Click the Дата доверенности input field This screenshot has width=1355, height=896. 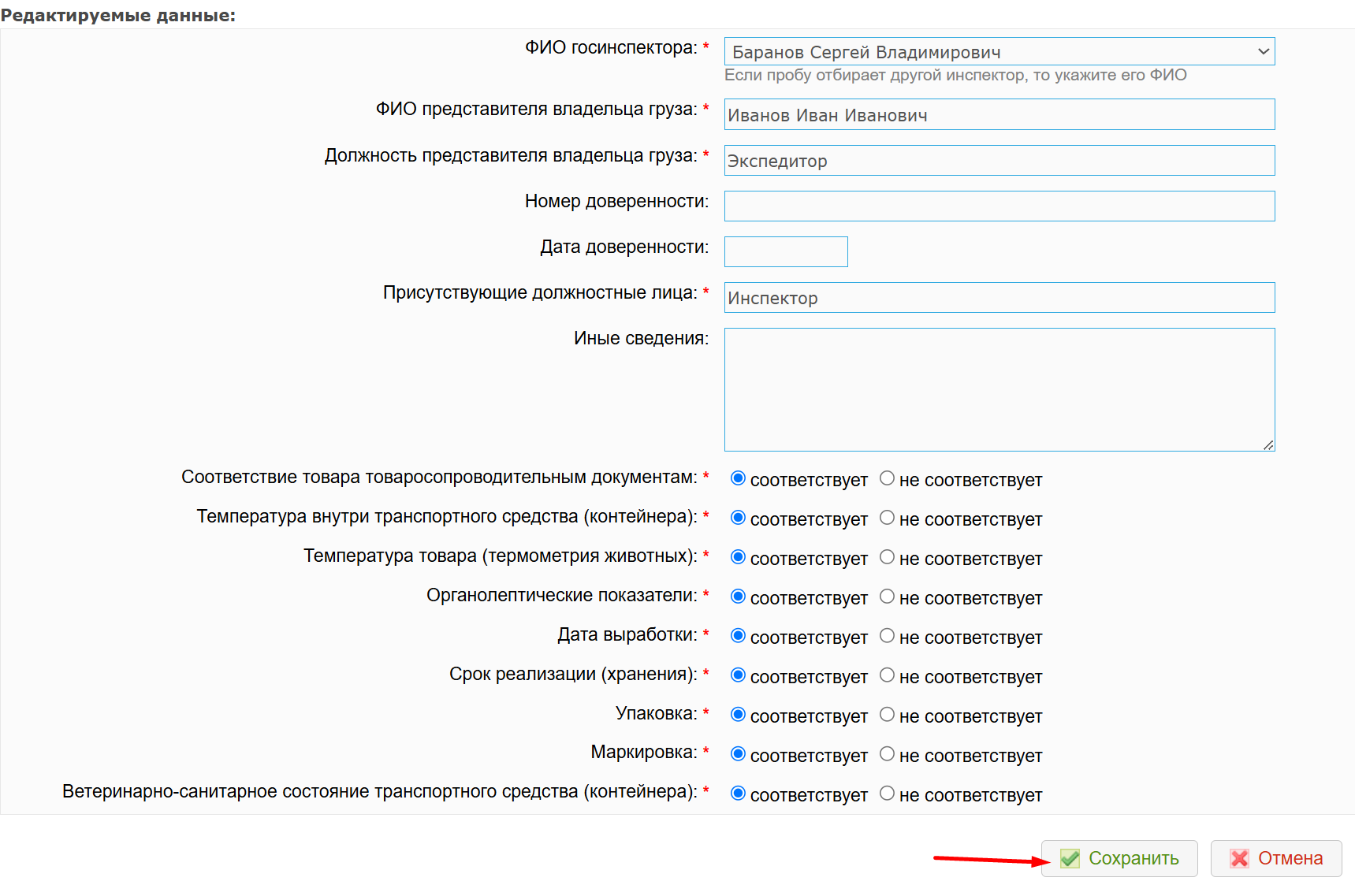(785, 252)
